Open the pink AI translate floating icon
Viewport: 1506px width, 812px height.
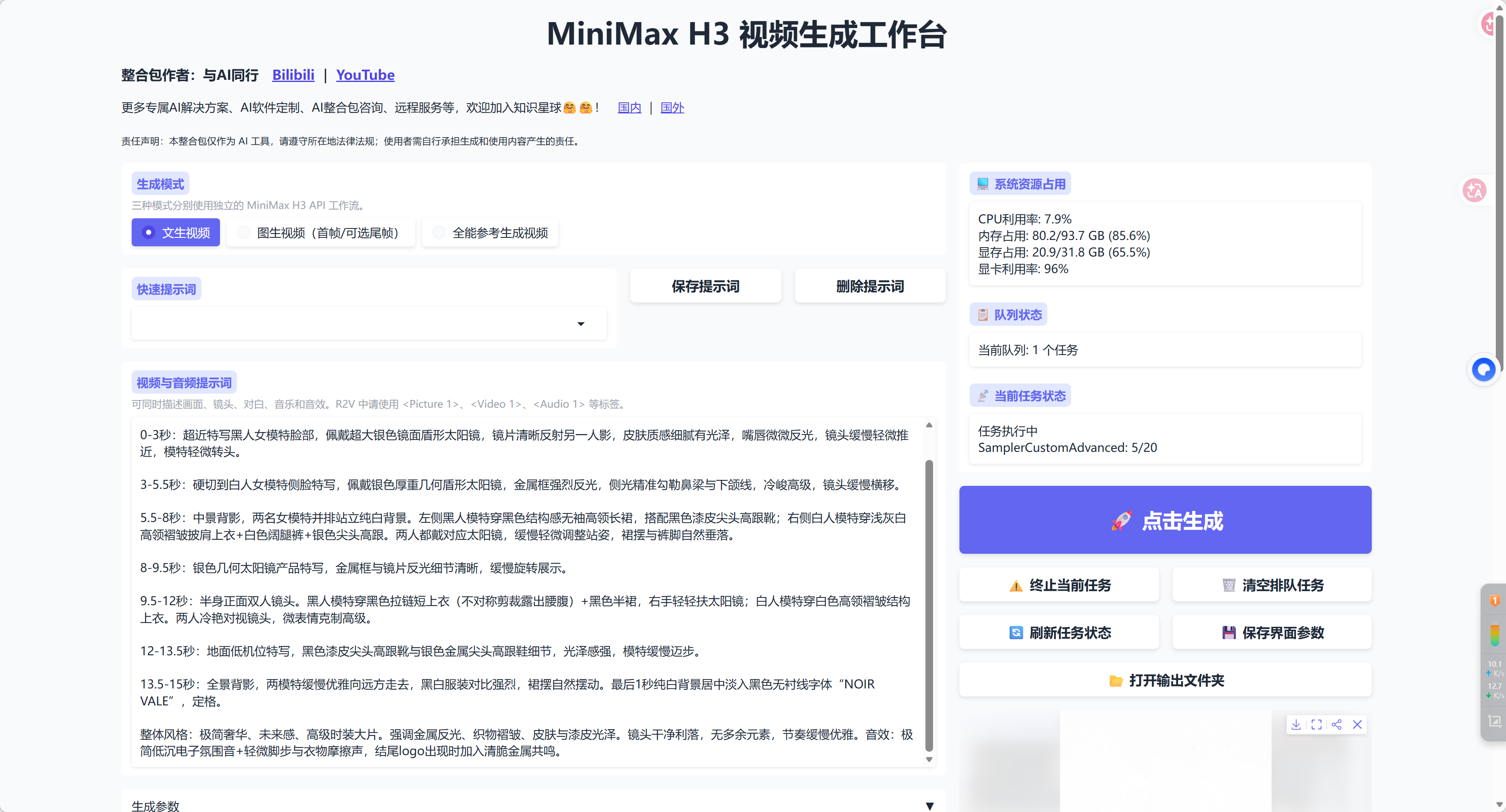1475,190
